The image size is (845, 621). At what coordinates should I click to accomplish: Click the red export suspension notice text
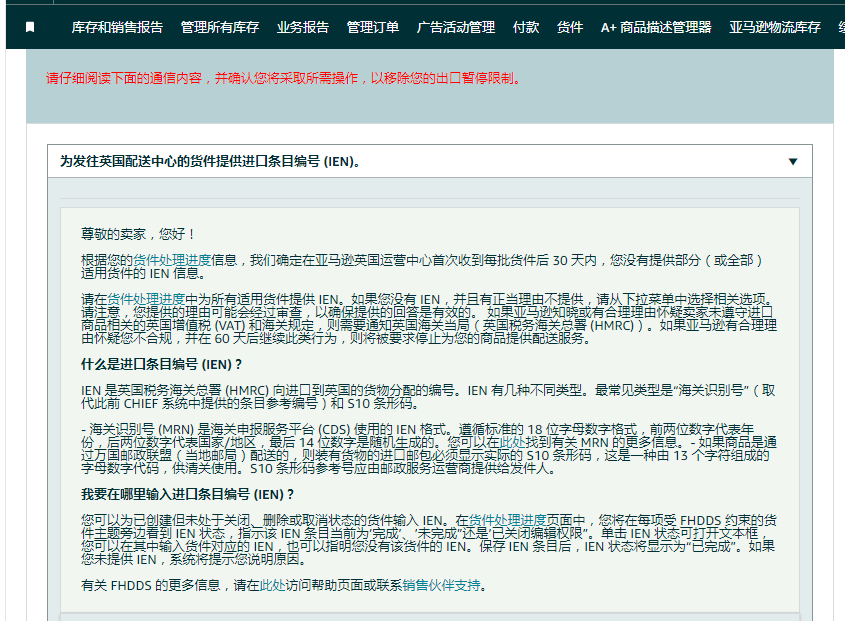coord(283,78)
